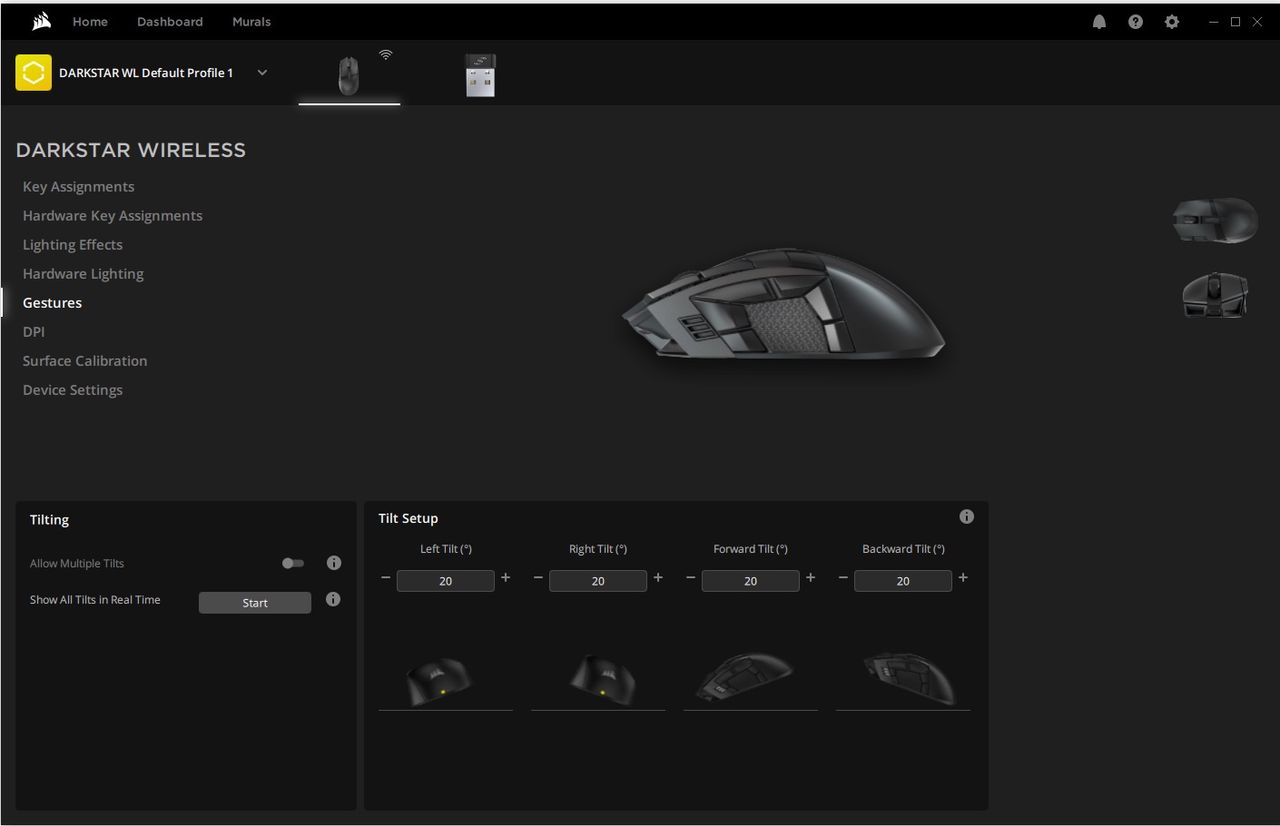Show info for Show All Tilts in Real Time
Screen dimensions: 1280x826
pos(334,600)
